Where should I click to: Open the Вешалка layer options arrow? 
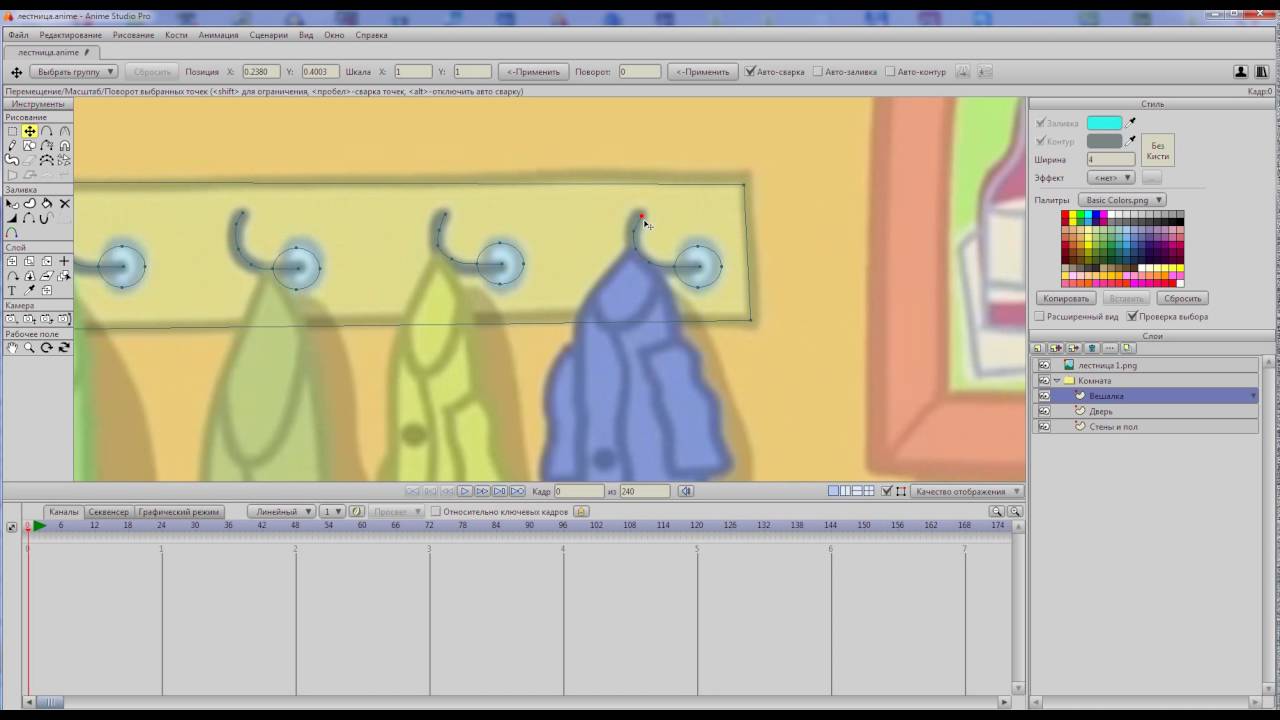tap(1253, 396)
